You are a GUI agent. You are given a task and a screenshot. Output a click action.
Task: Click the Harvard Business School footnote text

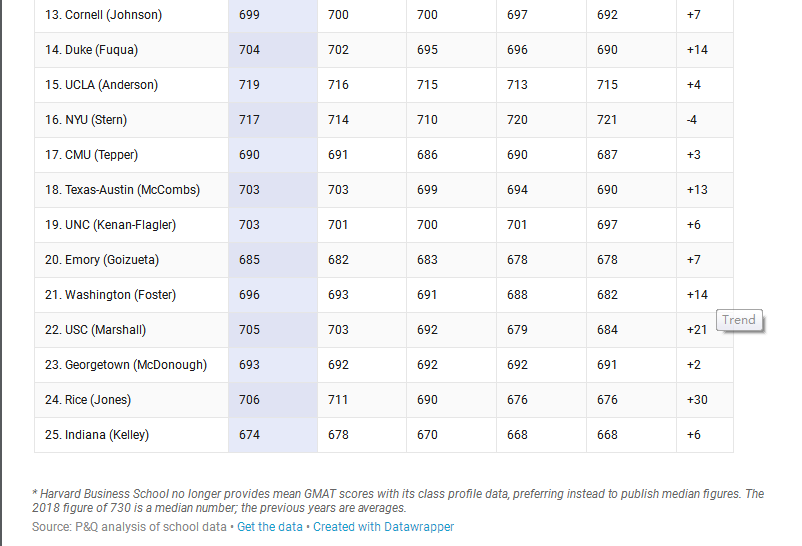click(x=398, y=500)
